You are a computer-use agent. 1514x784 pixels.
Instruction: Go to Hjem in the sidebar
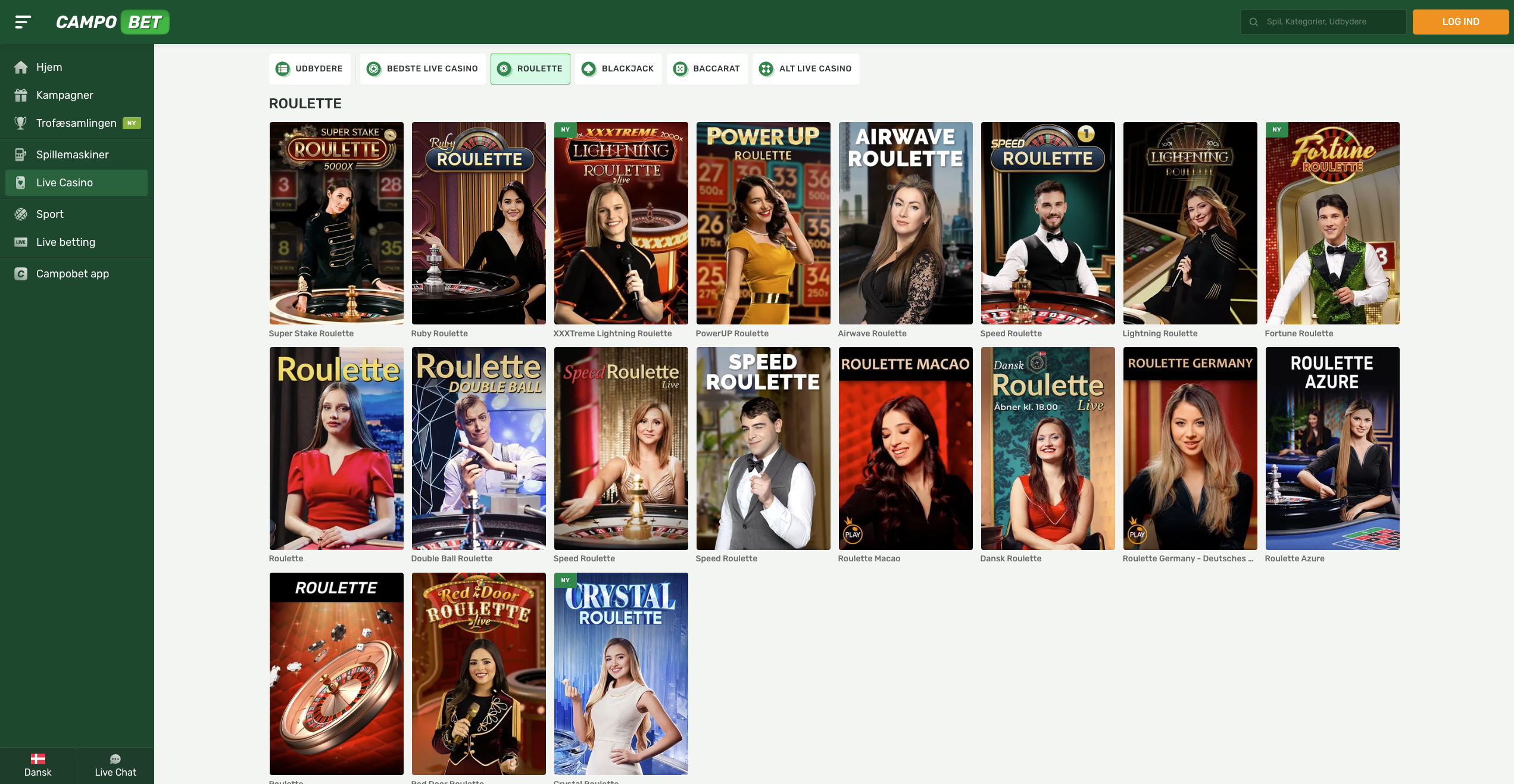click(x=77, y=67)
